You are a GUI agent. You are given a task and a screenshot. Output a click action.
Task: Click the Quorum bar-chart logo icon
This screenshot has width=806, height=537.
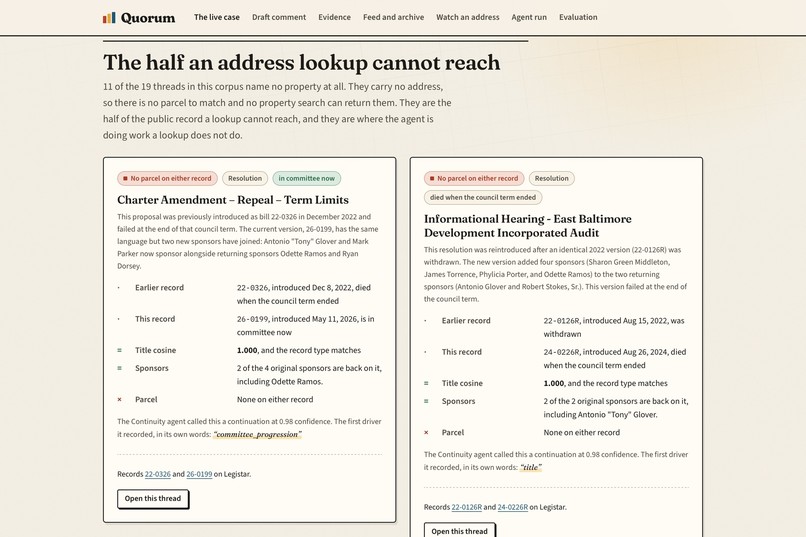(109, 18)
